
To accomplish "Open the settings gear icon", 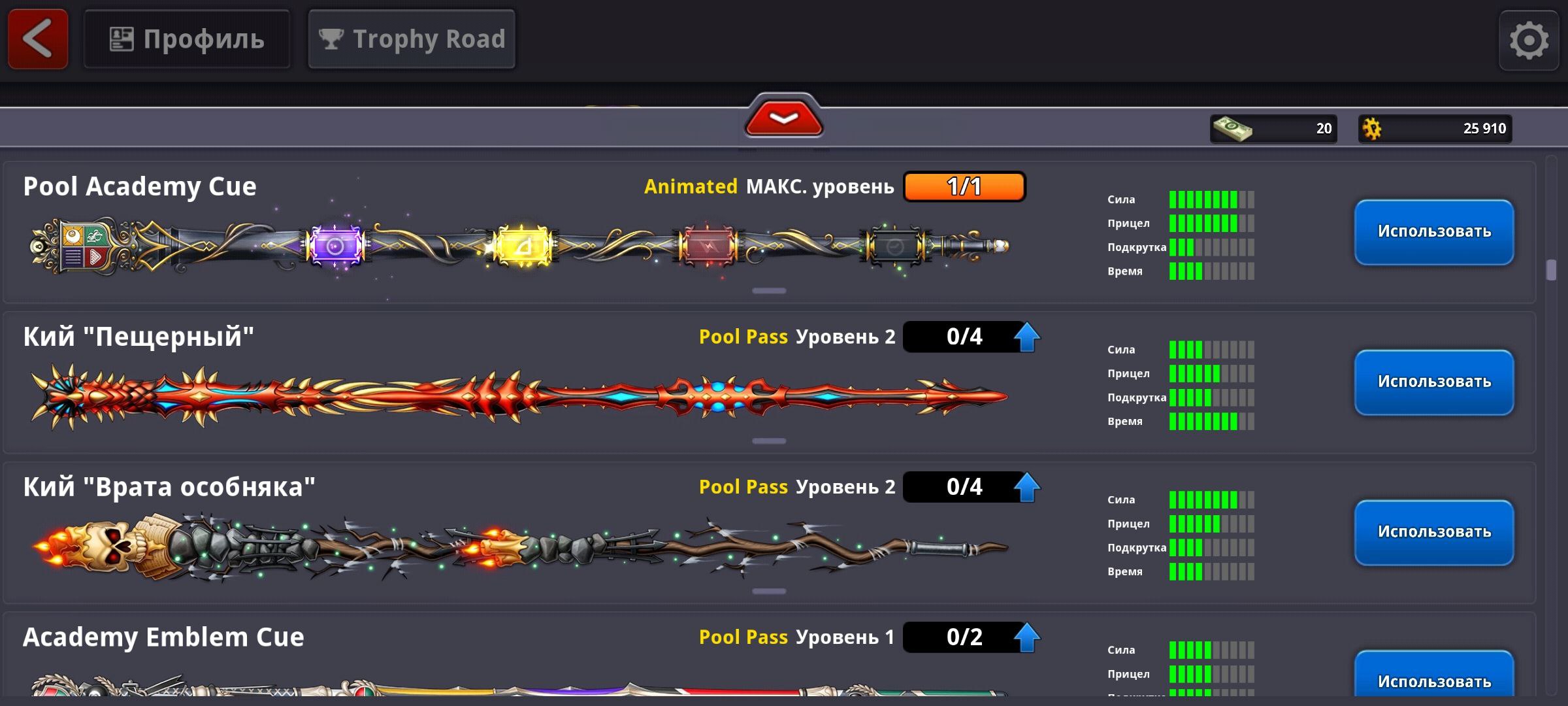I will 1529,41.
